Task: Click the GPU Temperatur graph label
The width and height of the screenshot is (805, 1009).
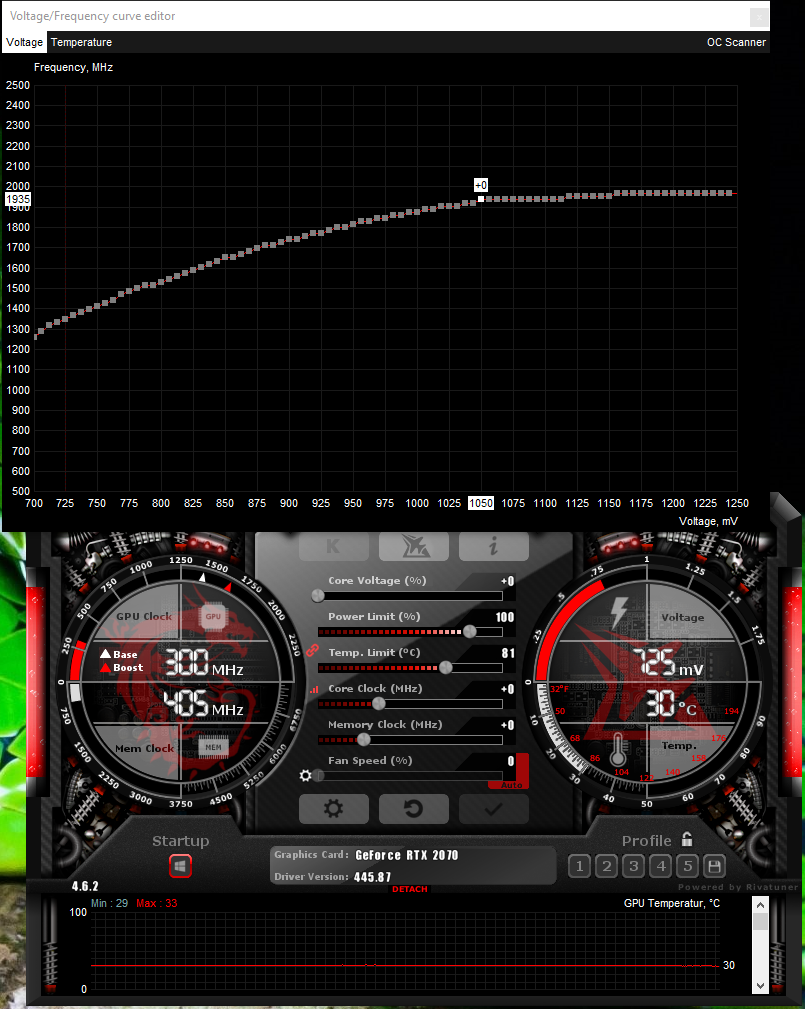Action: pyautogui.click(x=672, y=903)
